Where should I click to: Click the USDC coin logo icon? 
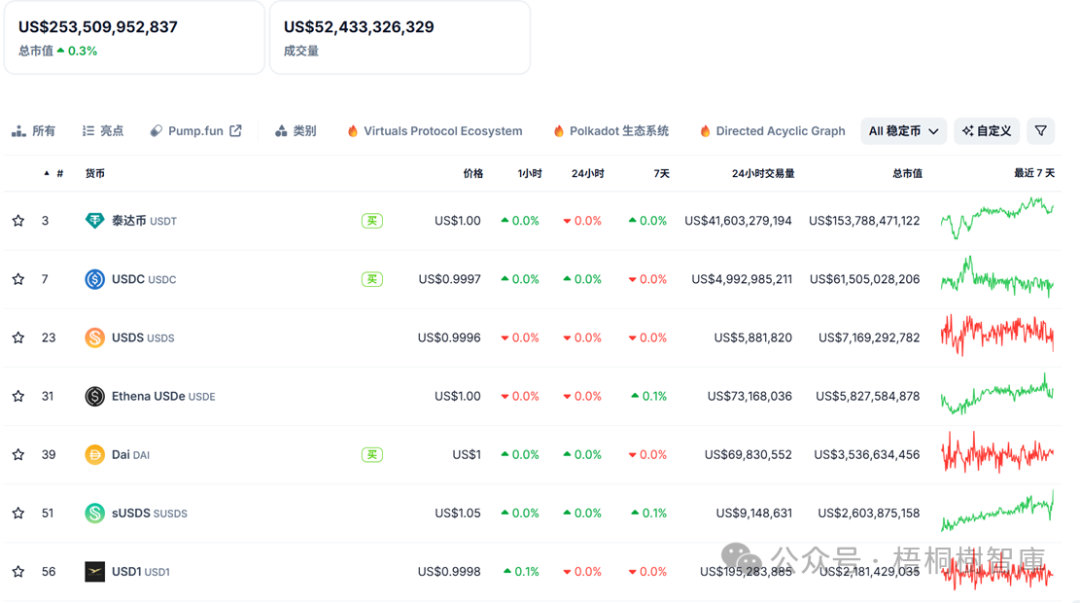tap(95, 279)
